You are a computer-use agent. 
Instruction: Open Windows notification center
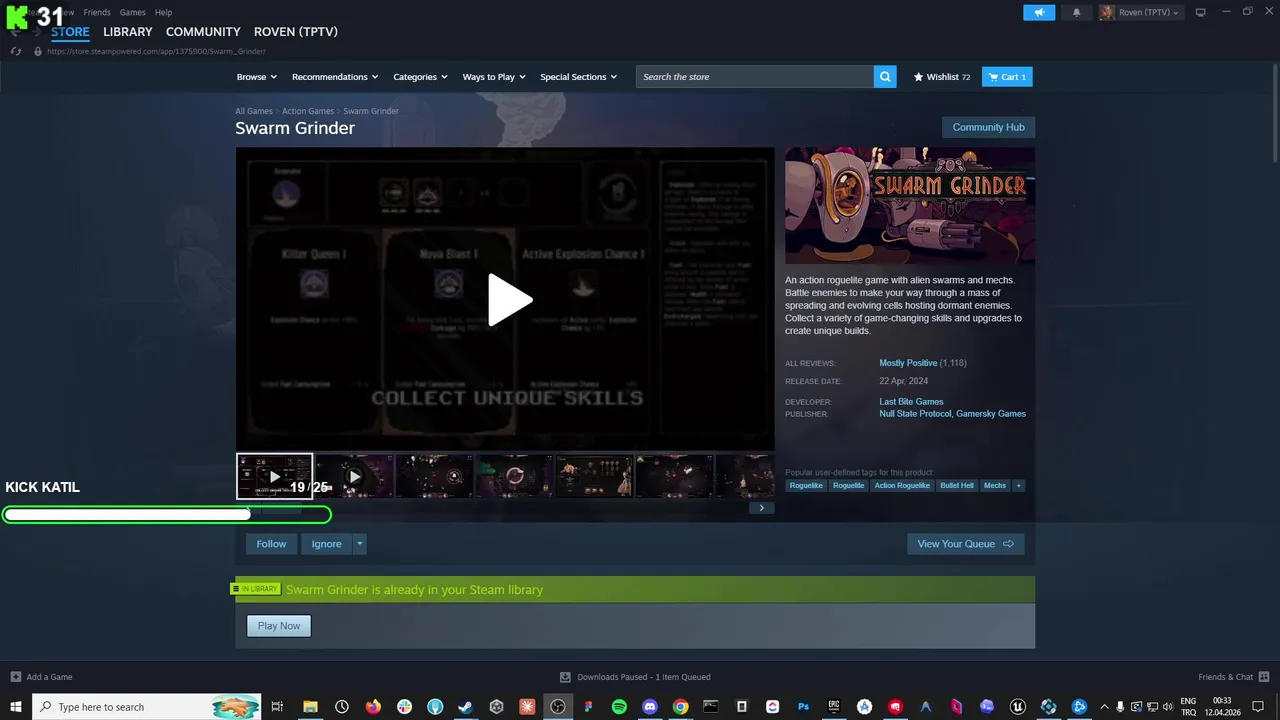(x=1258, y=707)
